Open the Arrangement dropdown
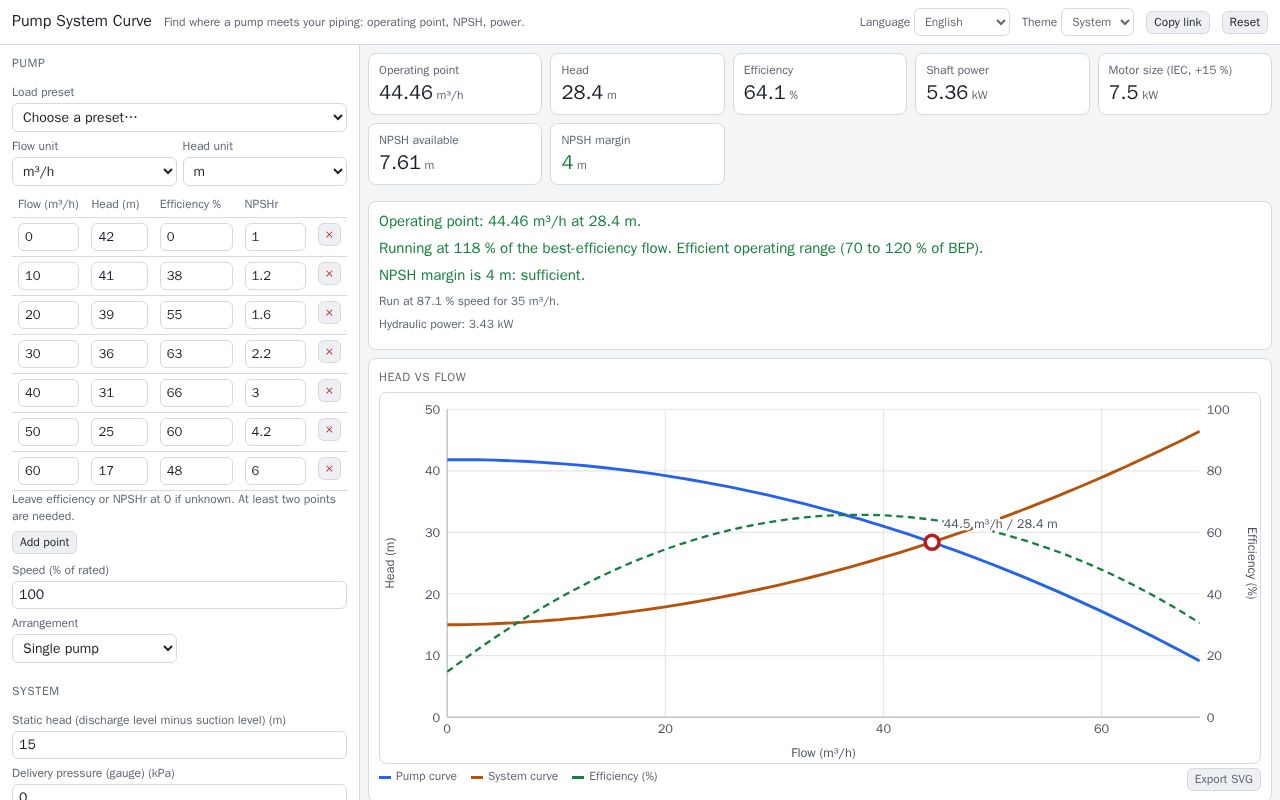Screen dimensions: 1280x800 pos(94,648)
